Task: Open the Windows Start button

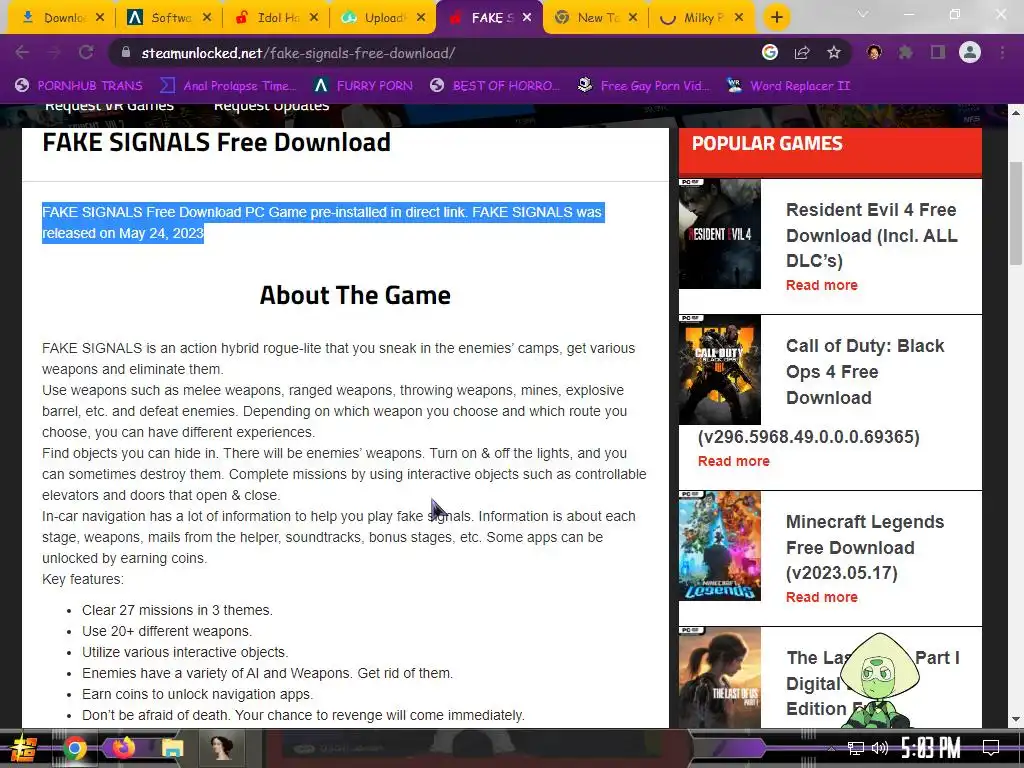Action: click(24, 748)
